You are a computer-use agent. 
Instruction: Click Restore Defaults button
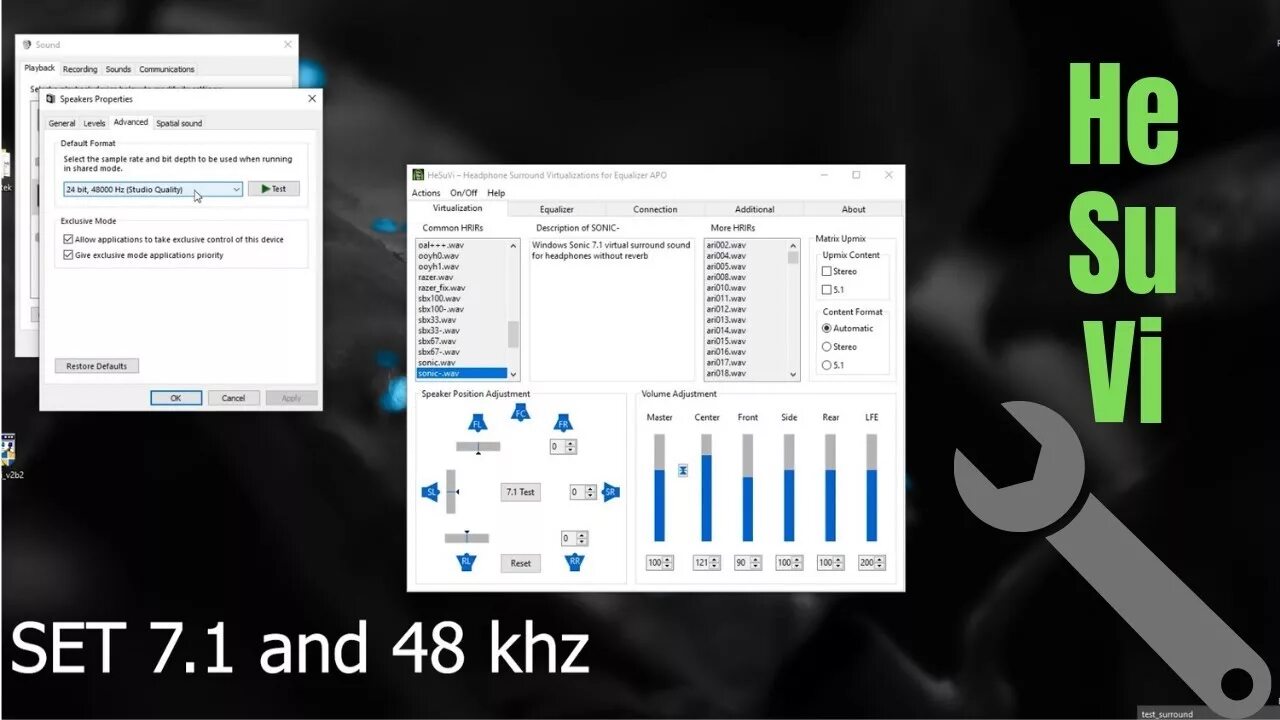tap(96, 366)
